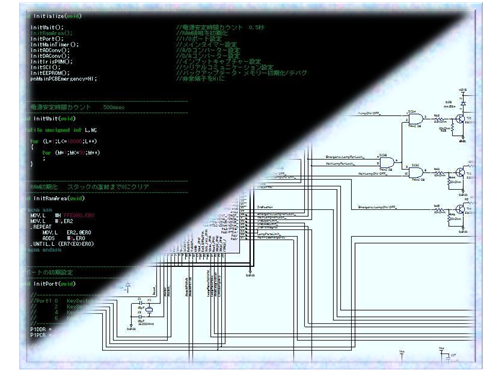Click the 500msec comment header
This screenshot has height=388, width=501.
(x=77, y=107)
